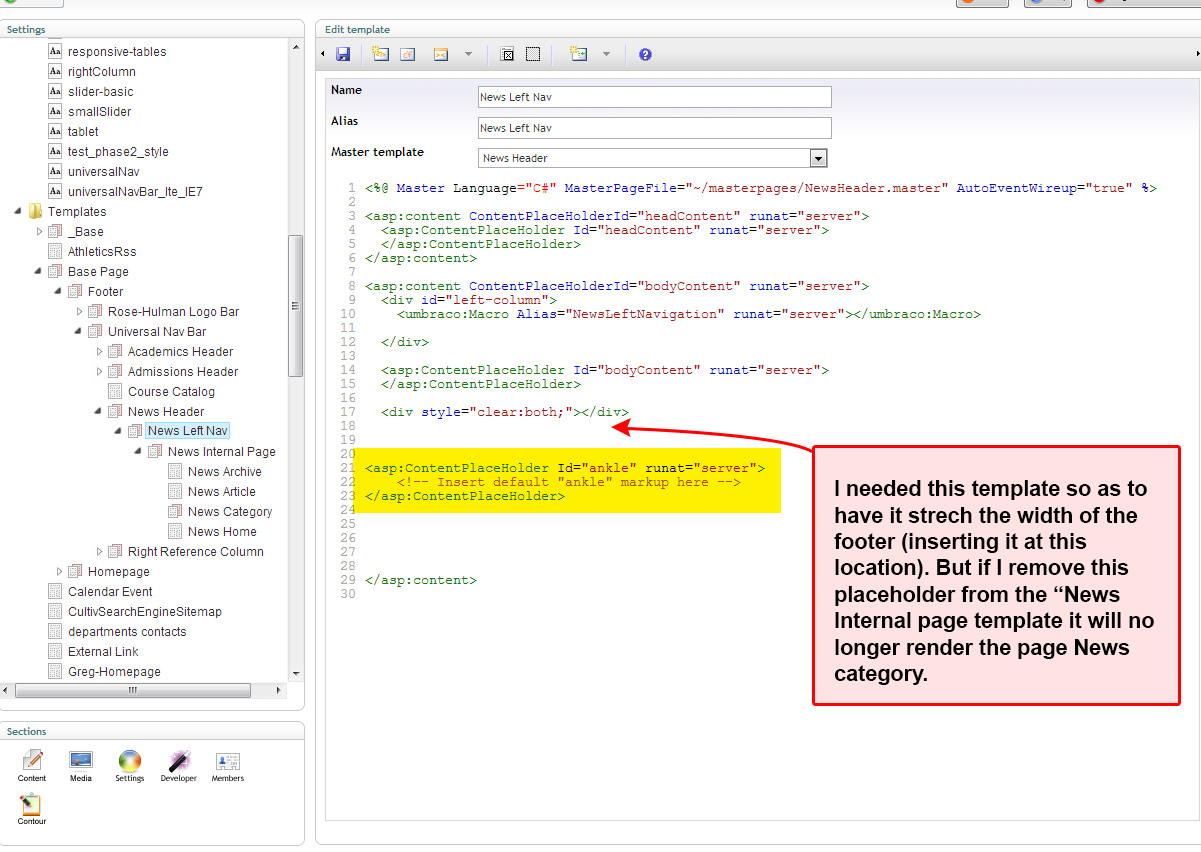Viewport: 1201px width, 852px height.
Task: Expand the Academics Header node
Action: (99, 351)
